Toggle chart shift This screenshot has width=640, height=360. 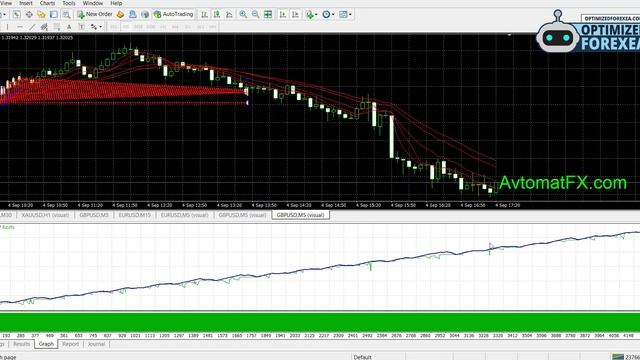coord(295,15)
